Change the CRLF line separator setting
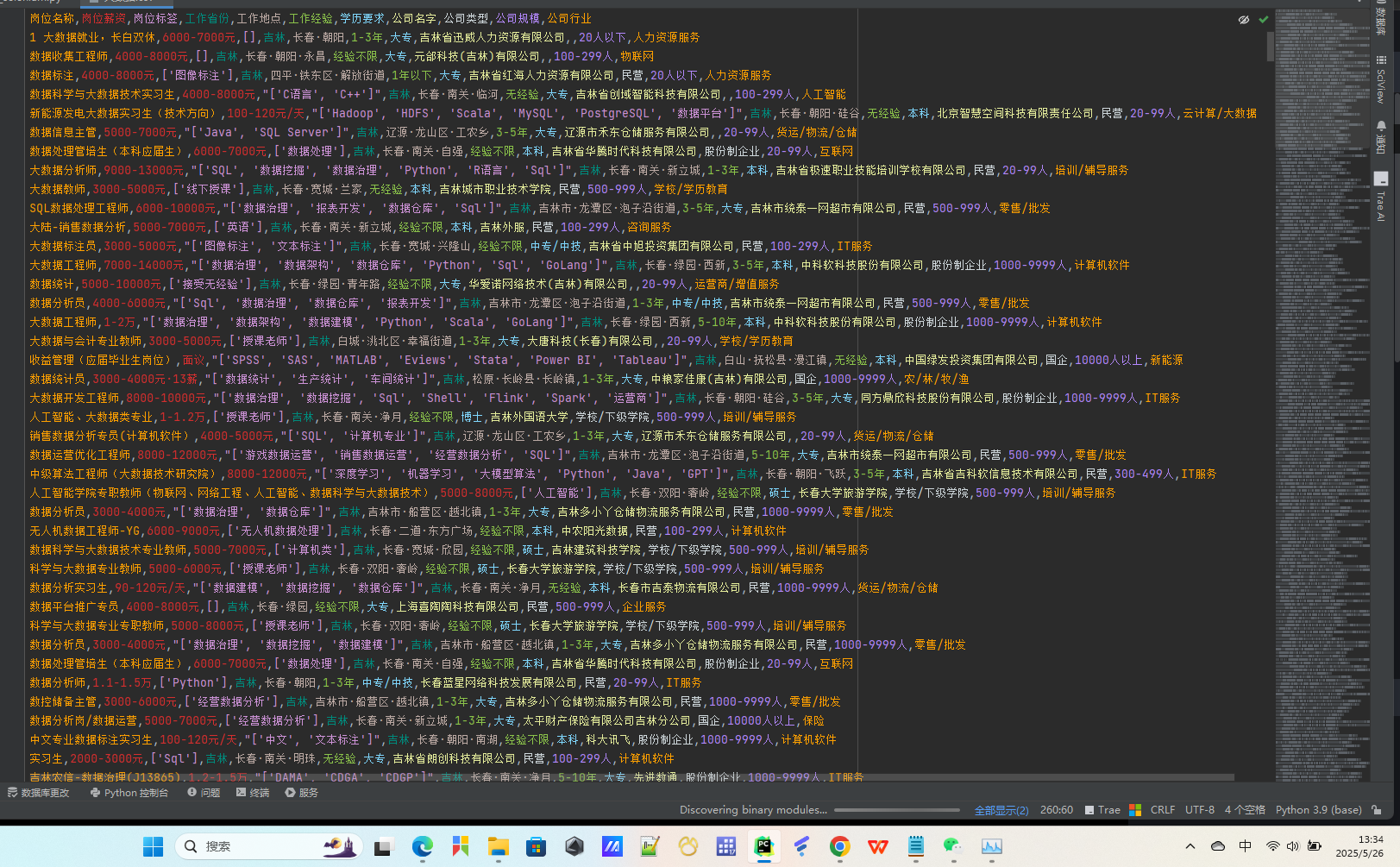This screenshot has width=1400, height=867. point(1163,810)
